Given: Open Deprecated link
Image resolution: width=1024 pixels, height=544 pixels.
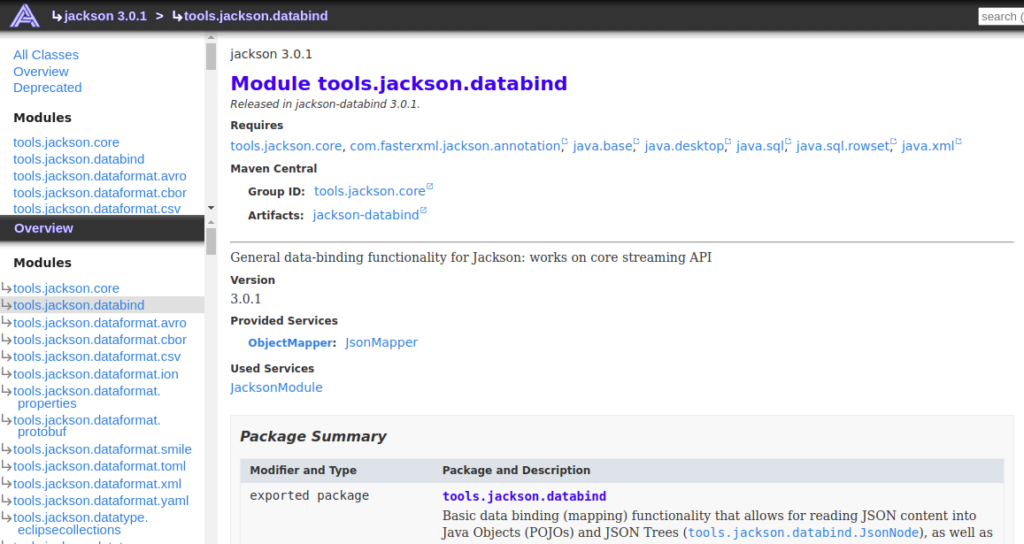Looking at the screenshot, I should (x=47, y=88).
